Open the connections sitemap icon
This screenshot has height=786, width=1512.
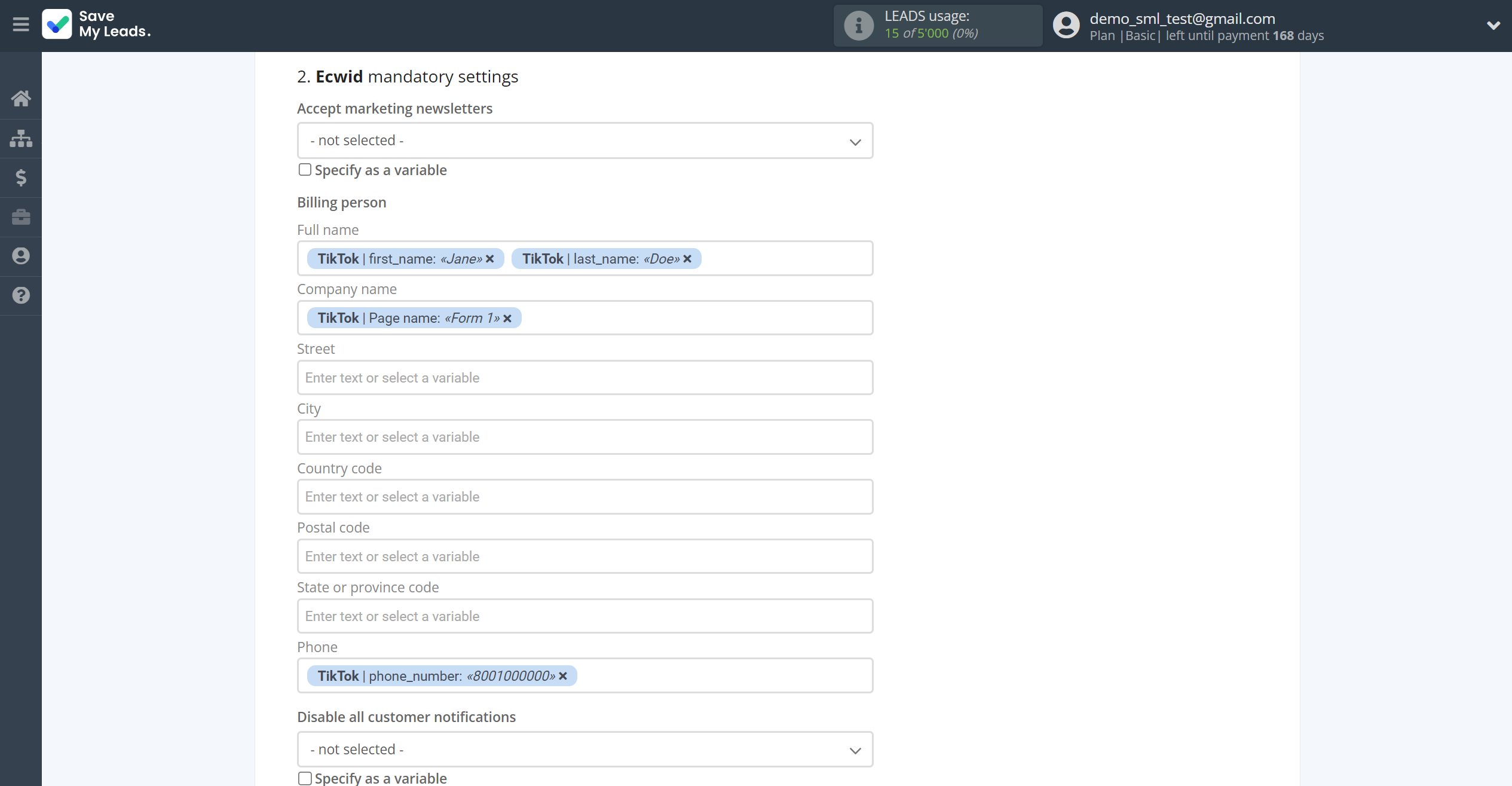(21, 138)
